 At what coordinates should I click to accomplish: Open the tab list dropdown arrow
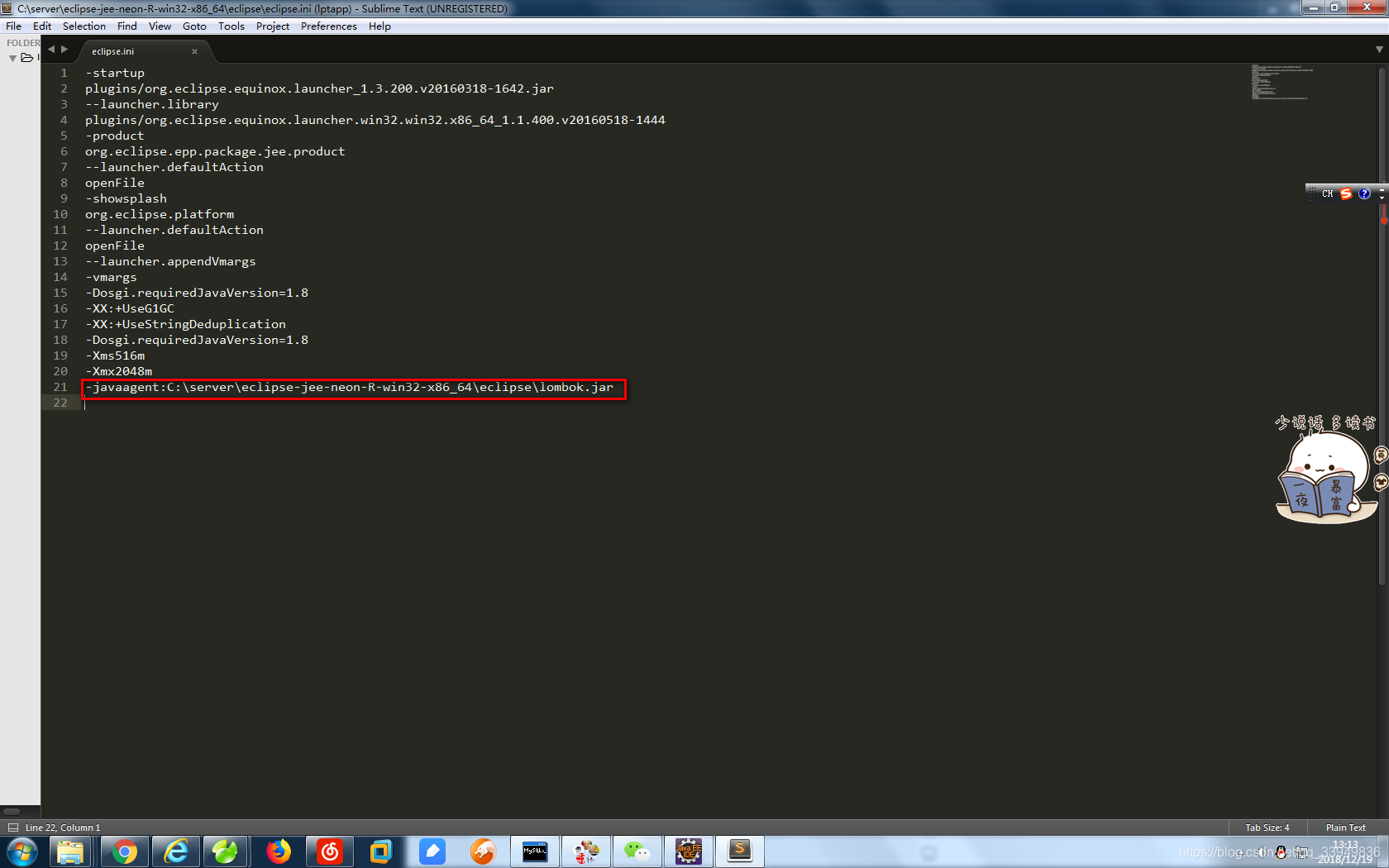(1379, 50)
